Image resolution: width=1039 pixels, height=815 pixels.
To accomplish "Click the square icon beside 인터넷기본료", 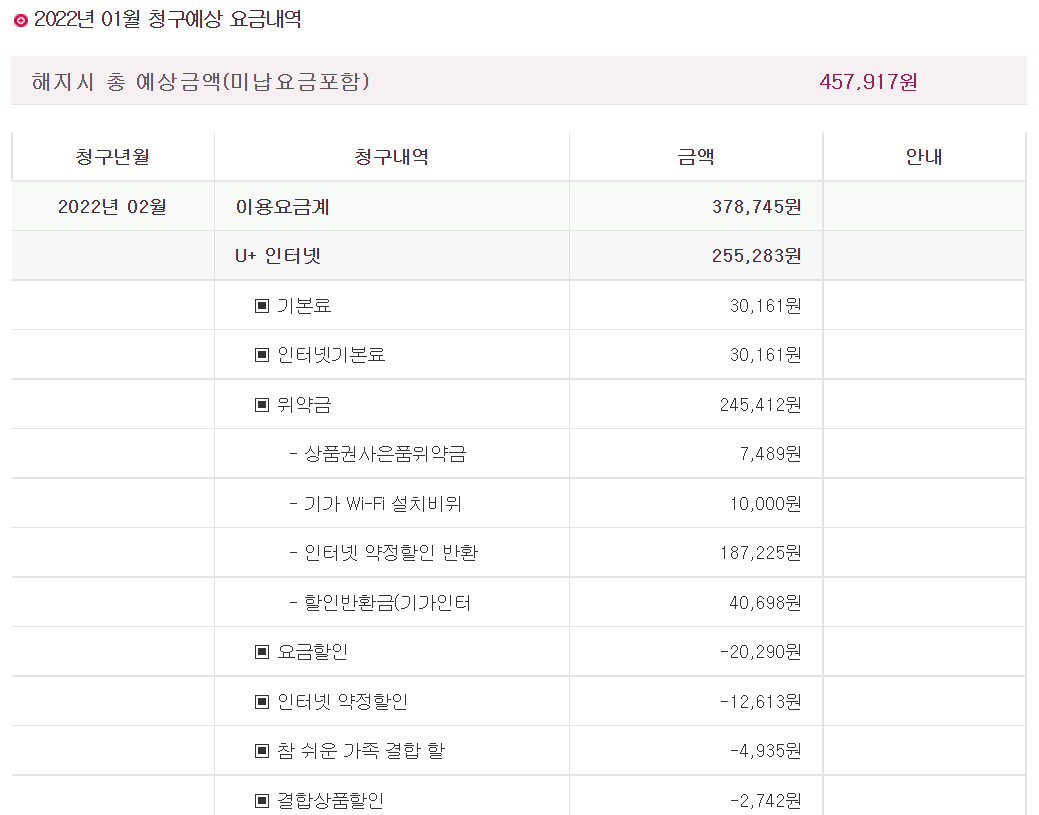I will point(262,355).
